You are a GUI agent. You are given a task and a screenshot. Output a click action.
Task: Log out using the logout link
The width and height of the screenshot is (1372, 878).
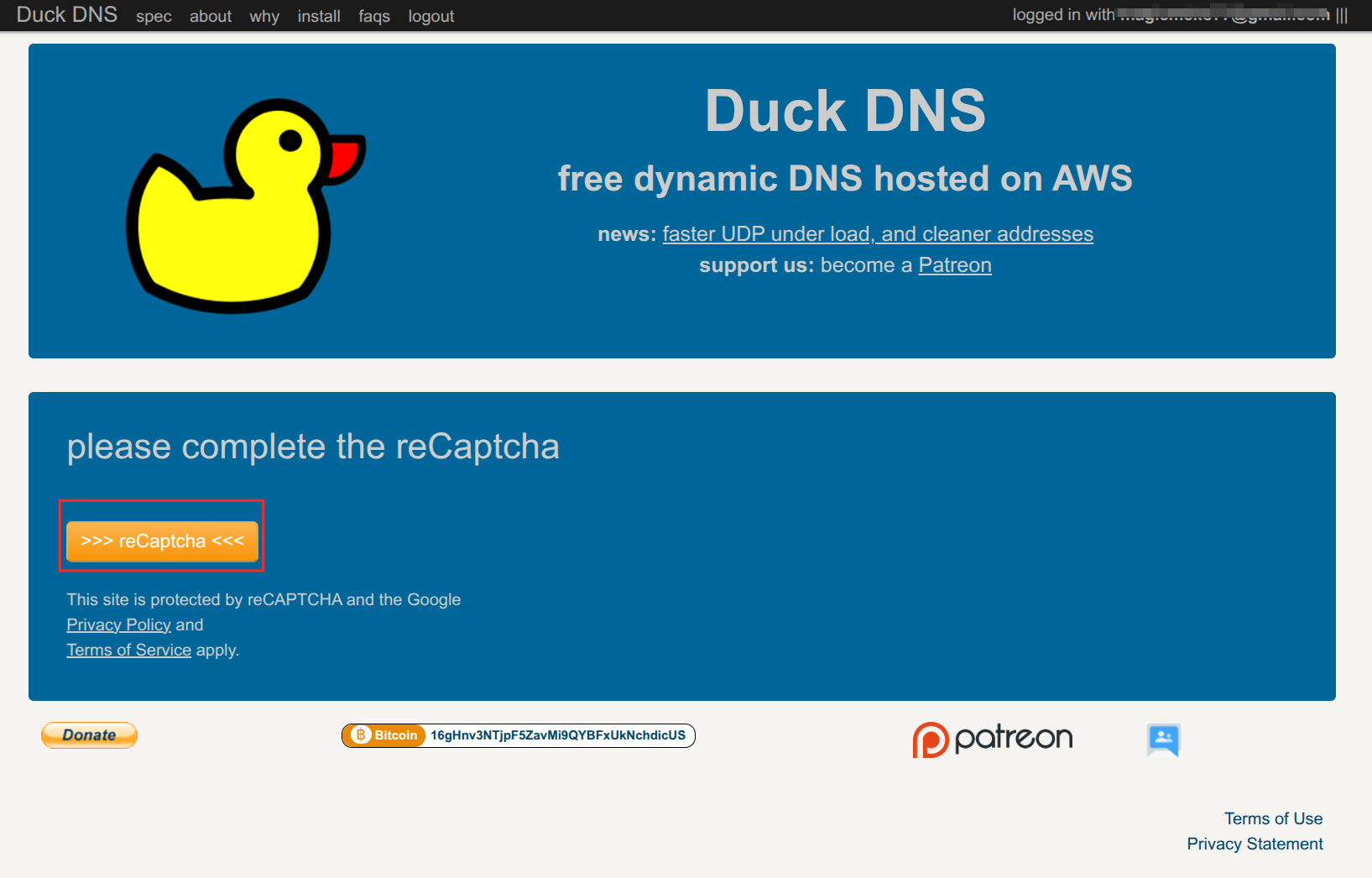(431, 16)
